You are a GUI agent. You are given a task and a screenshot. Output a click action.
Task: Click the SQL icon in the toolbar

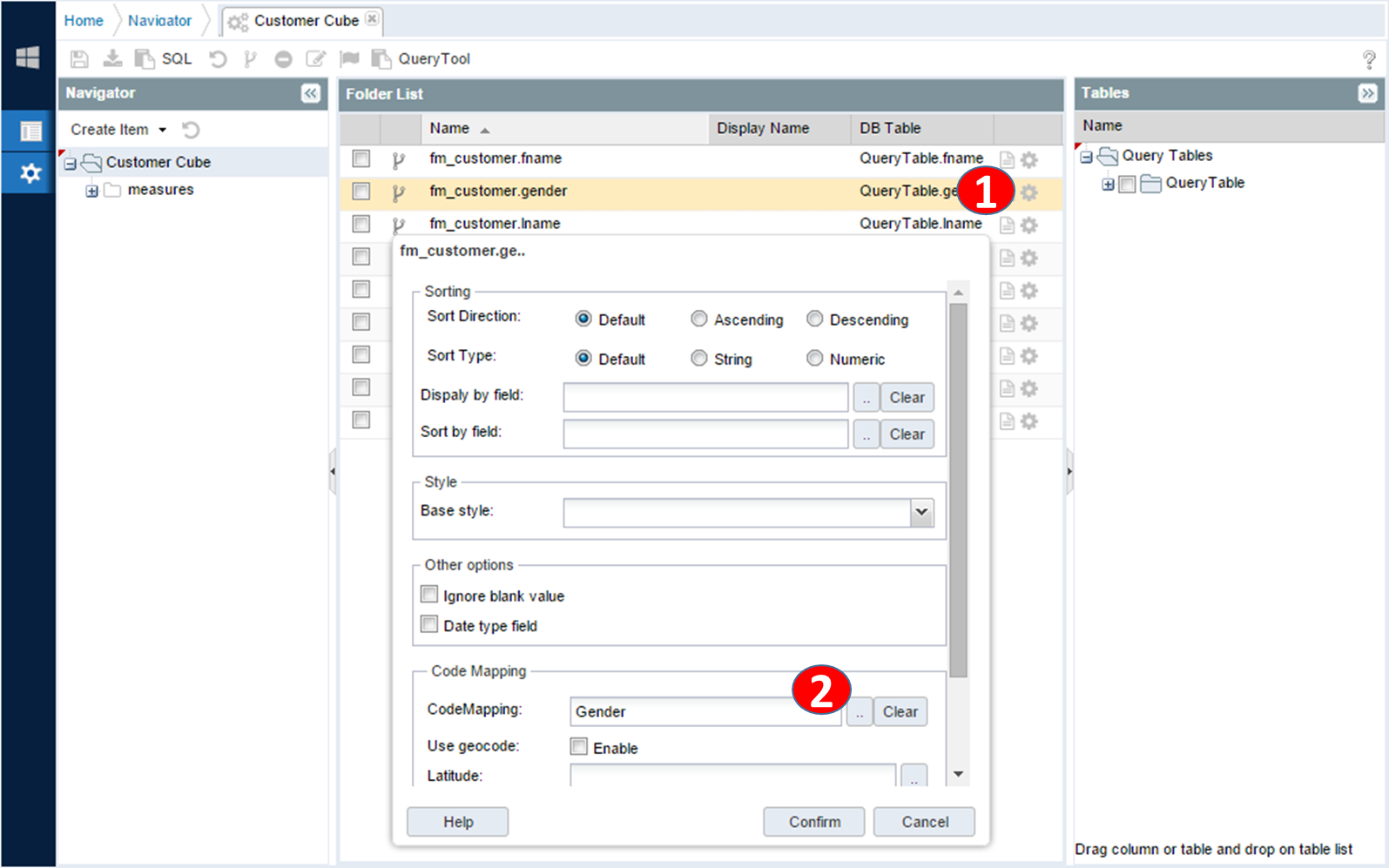[x=164, y=59]
